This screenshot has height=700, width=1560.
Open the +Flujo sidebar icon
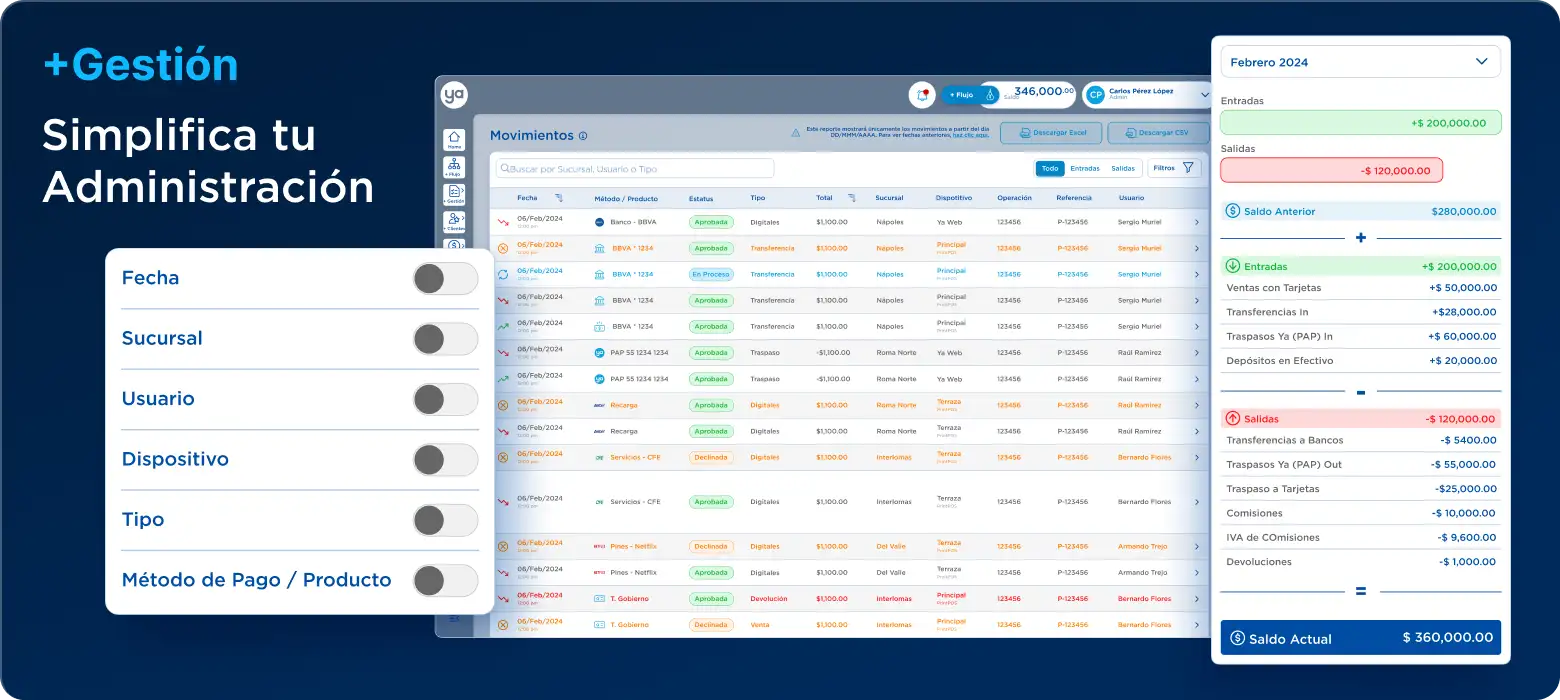point(454,167)
